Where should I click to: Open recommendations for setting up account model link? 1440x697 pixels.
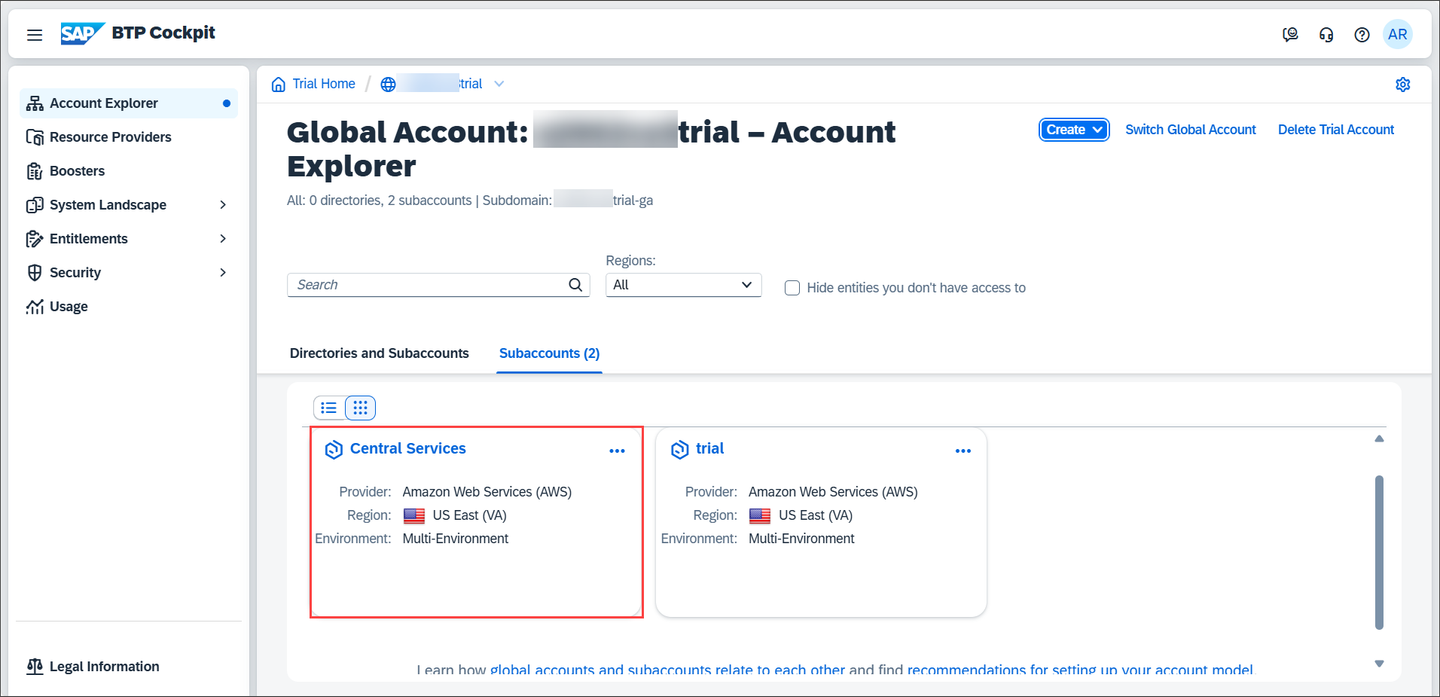[x=1080, y=671]
